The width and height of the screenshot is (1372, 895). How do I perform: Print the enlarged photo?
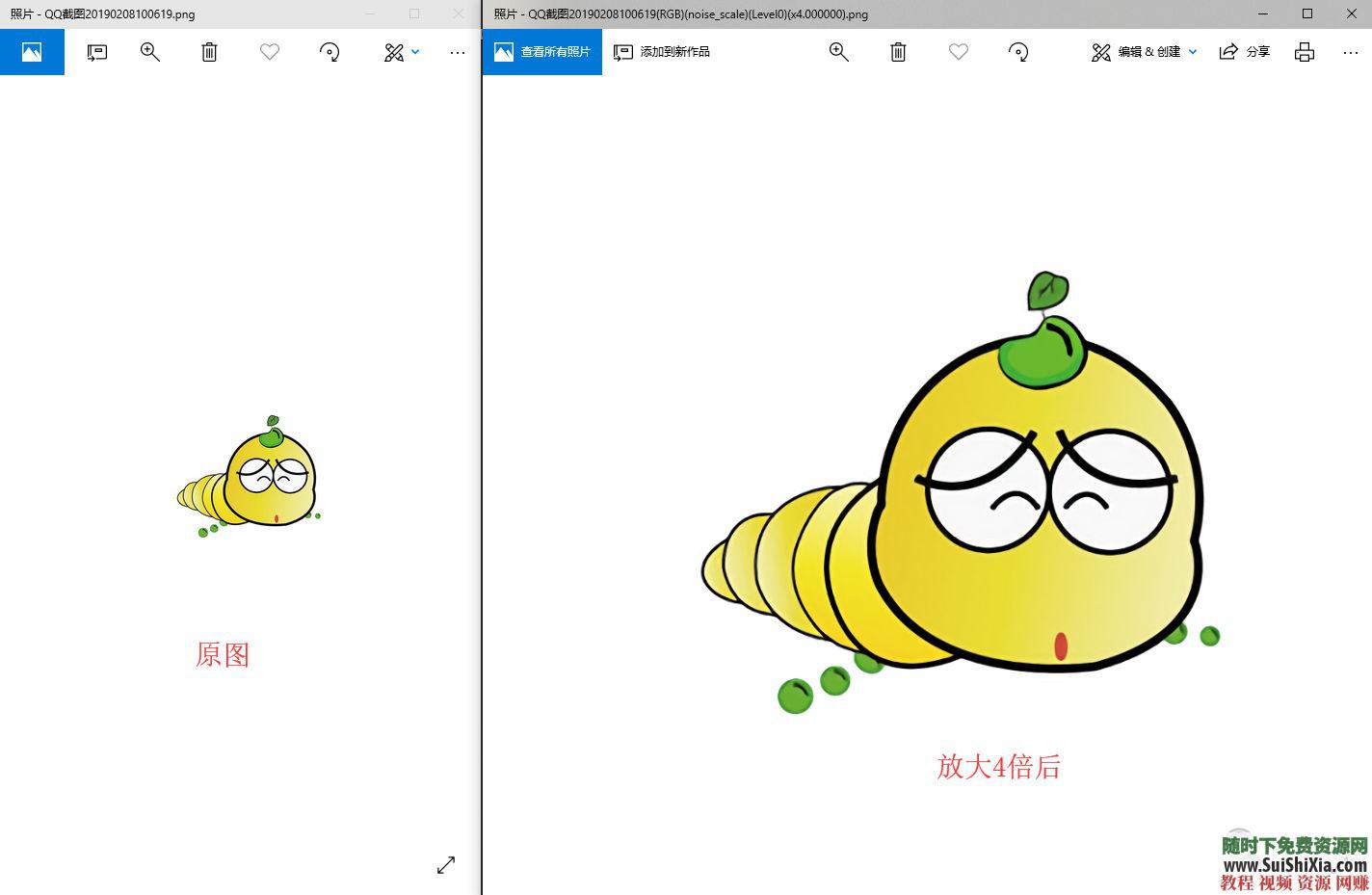coord(1305,52)
